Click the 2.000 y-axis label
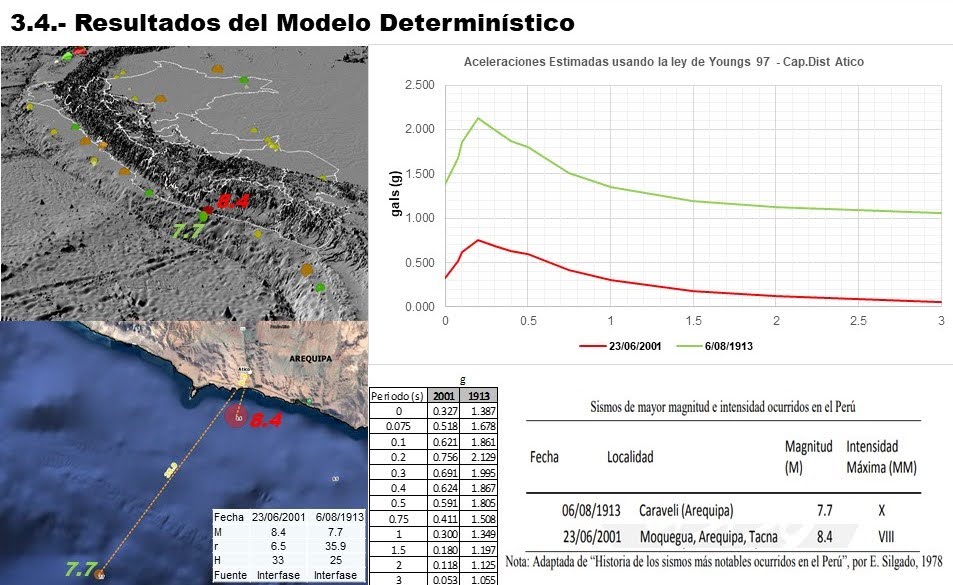 420,129
